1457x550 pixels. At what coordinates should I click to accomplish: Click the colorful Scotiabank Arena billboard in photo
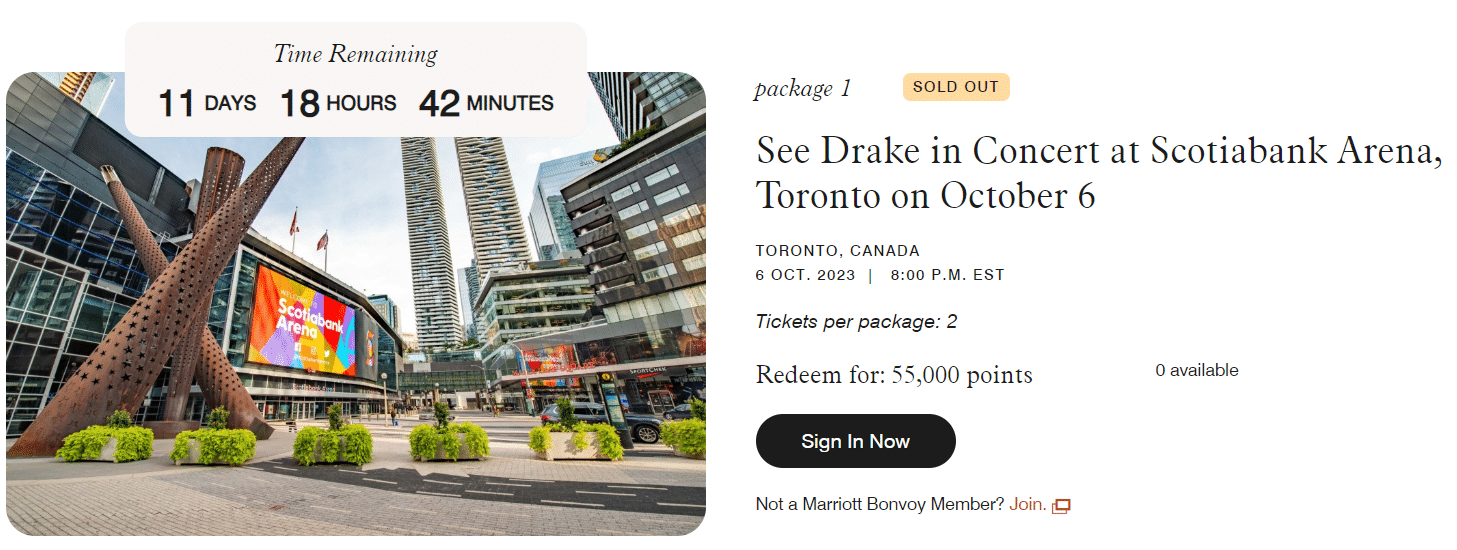coord(301,321)
